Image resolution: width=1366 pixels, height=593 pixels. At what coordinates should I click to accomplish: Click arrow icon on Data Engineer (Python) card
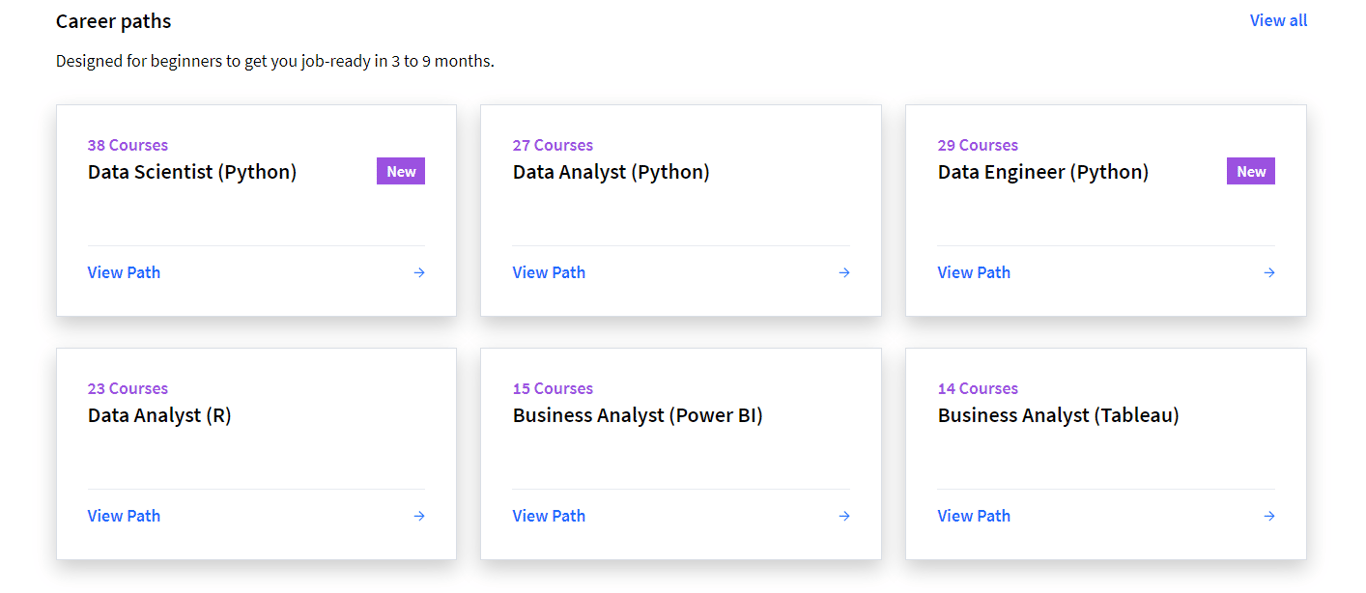[x=1269, y=273]
